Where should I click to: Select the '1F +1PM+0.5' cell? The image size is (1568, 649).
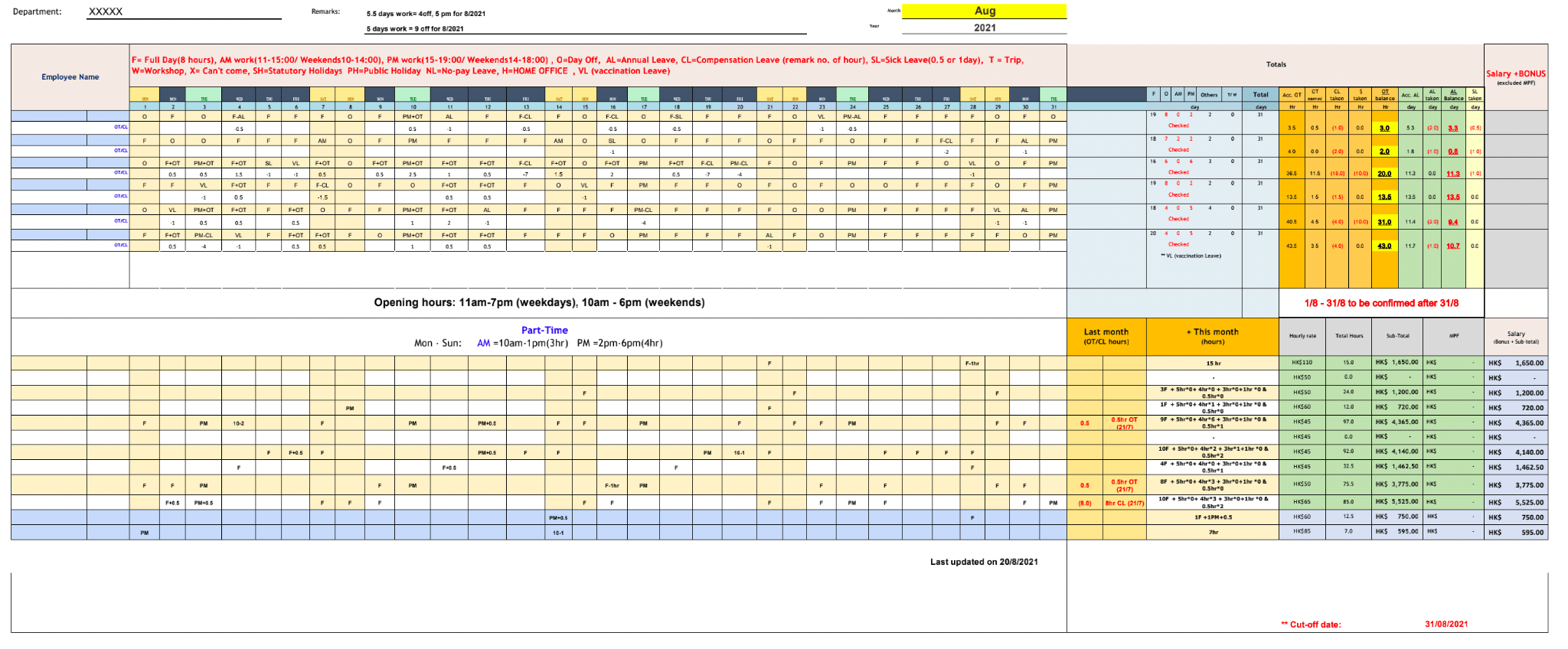pyautogui.click(x=1213, y=517)
